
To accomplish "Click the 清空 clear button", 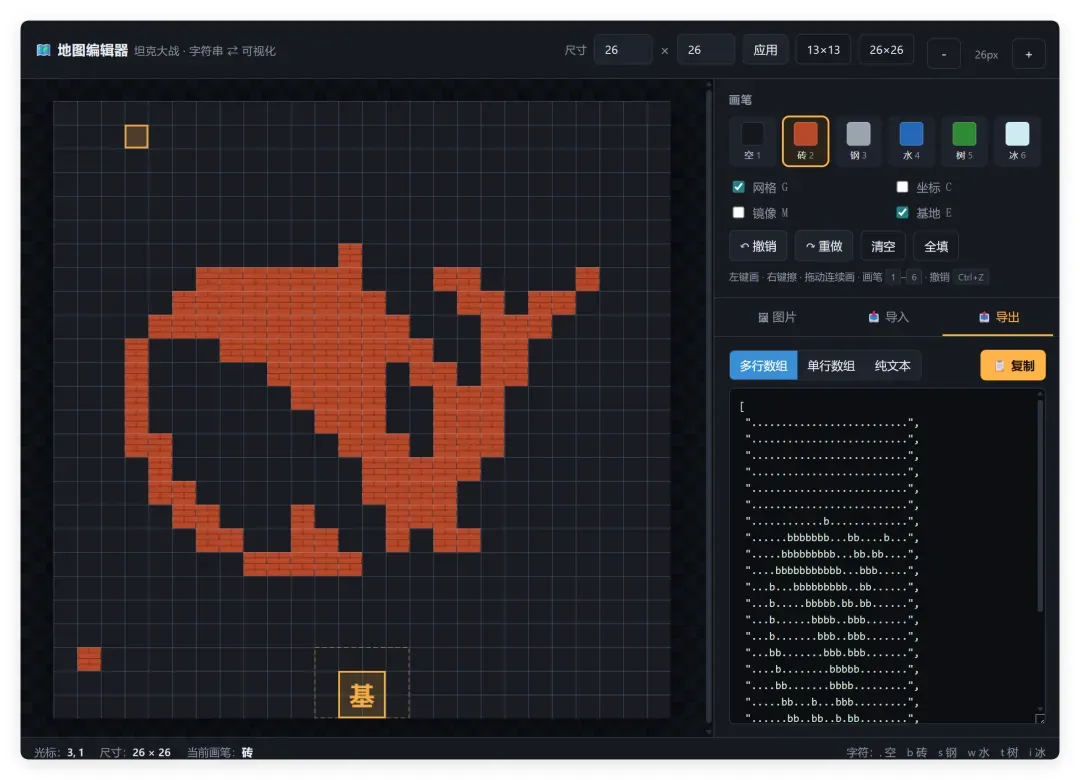I will coord(883,246).
